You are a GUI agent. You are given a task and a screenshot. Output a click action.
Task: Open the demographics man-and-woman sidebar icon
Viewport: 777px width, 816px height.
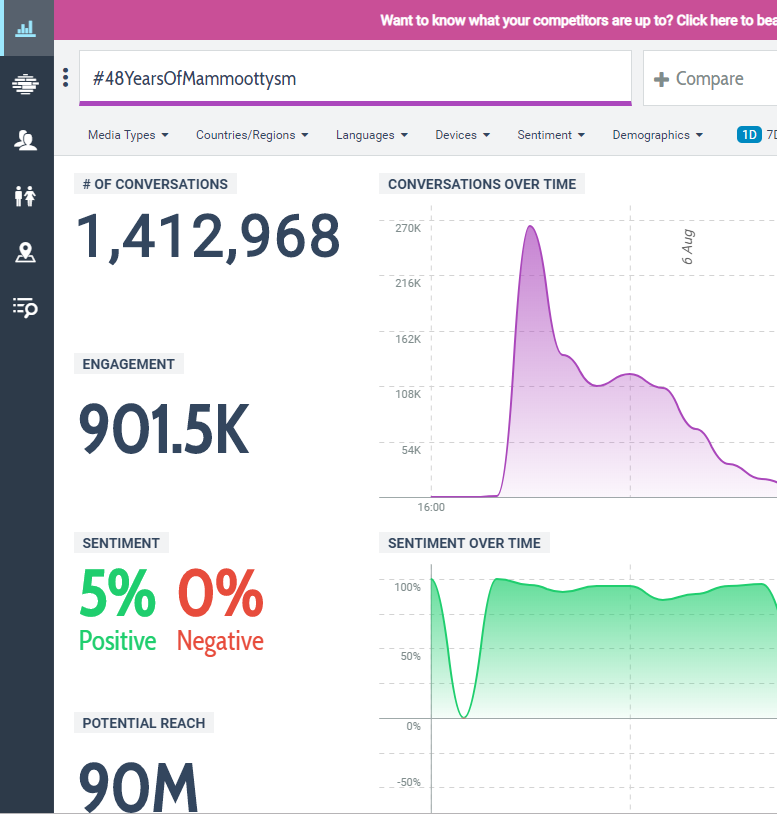tap(26, 196)
